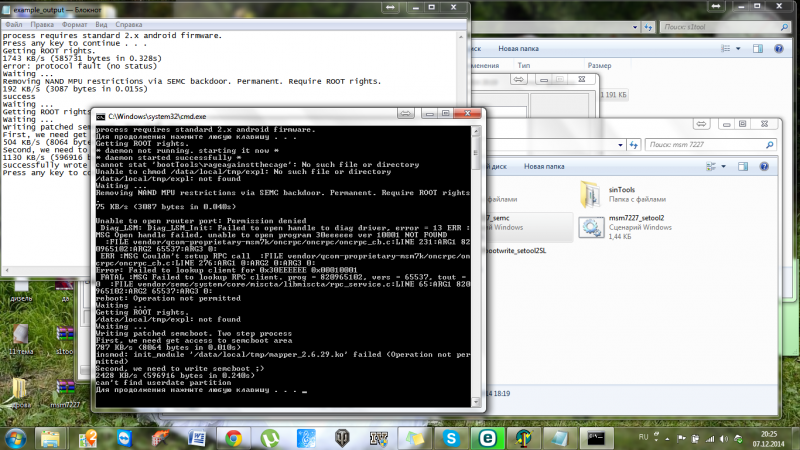The image size is (800, 450).
Task: Open the Правка menu in Notepad
Action: point(45,23)
